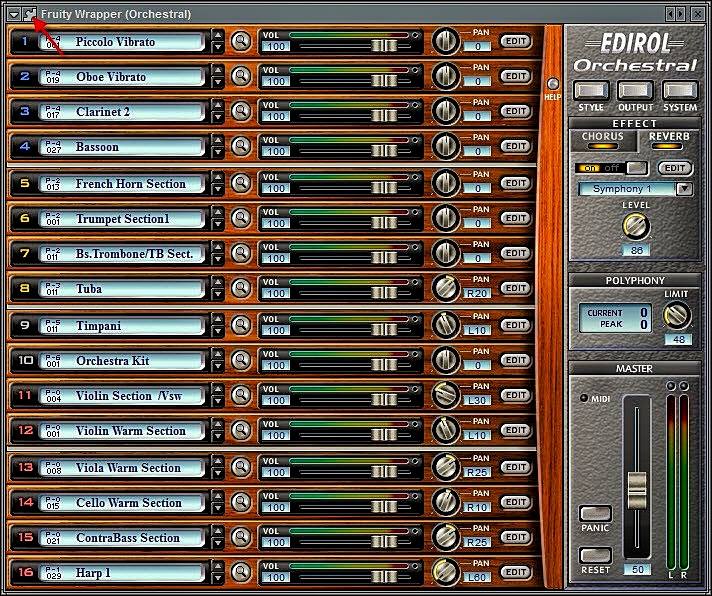Open the STYLE section
Screen dimensions: 712x596
[591, 91]
